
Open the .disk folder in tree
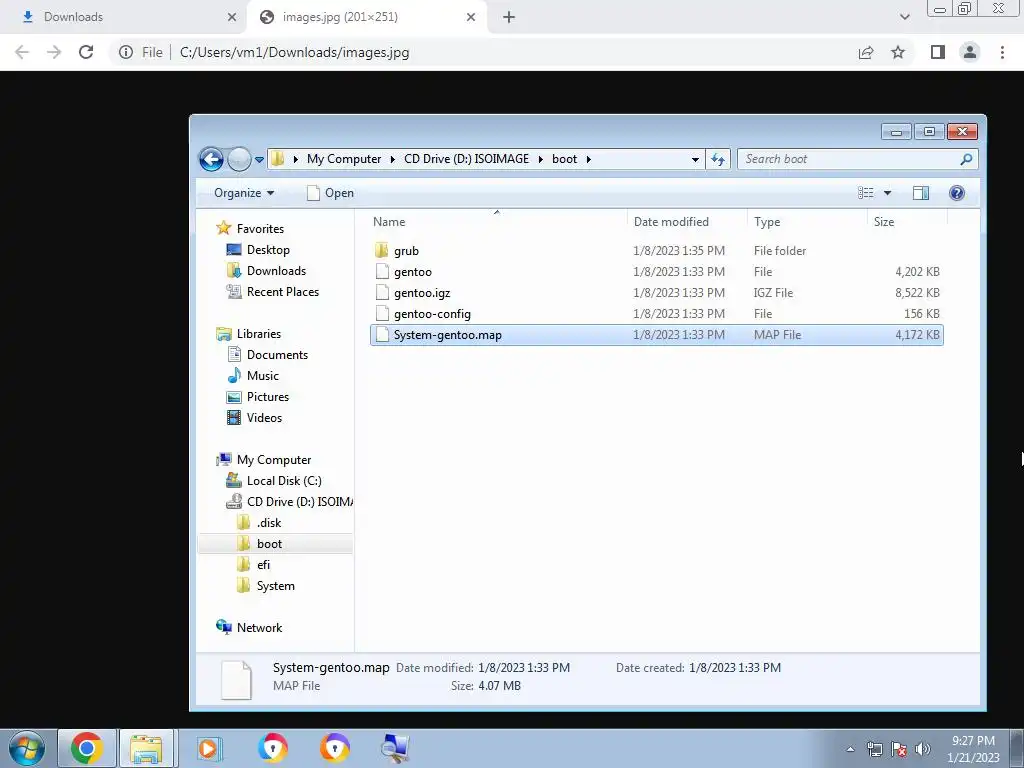(x=268, y=522)
